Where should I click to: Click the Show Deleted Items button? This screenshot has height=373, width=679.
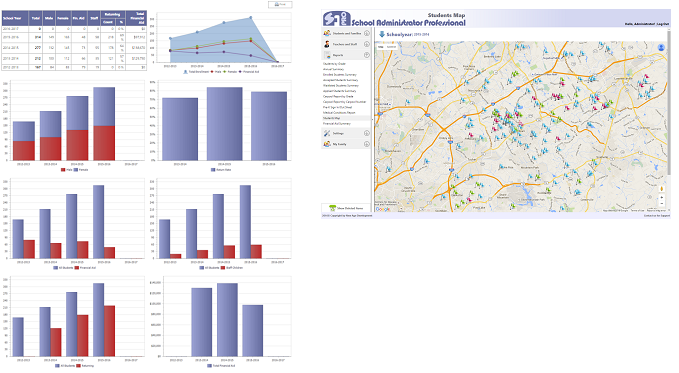pos(346,208)
